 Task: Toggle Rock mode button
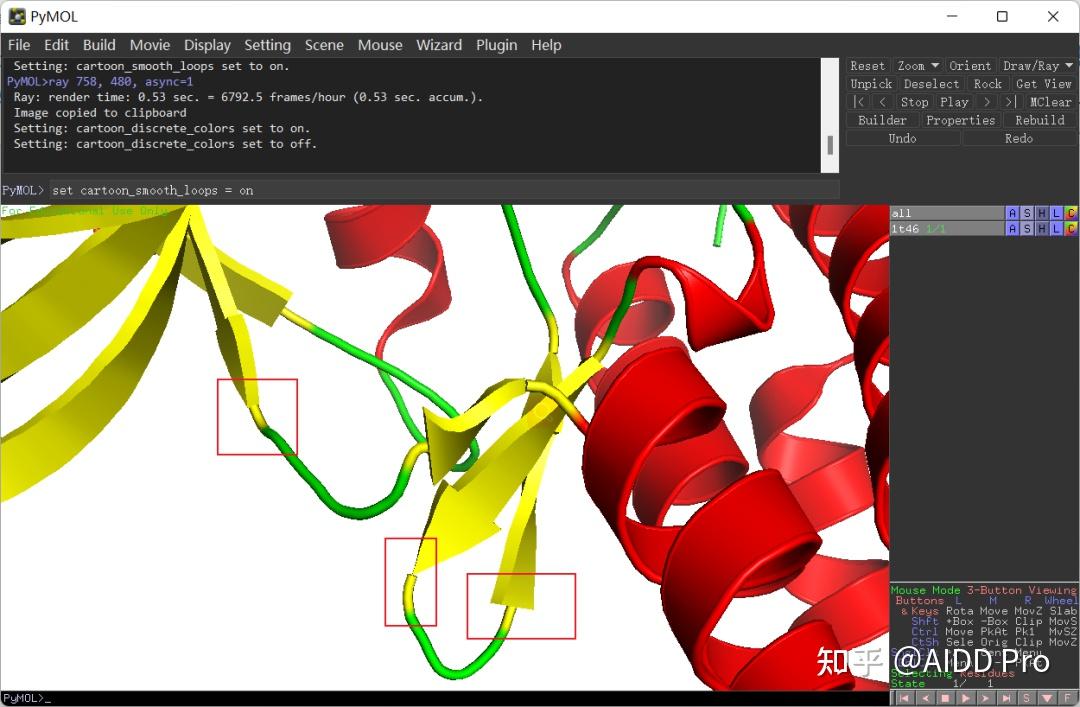coord(987,83)
